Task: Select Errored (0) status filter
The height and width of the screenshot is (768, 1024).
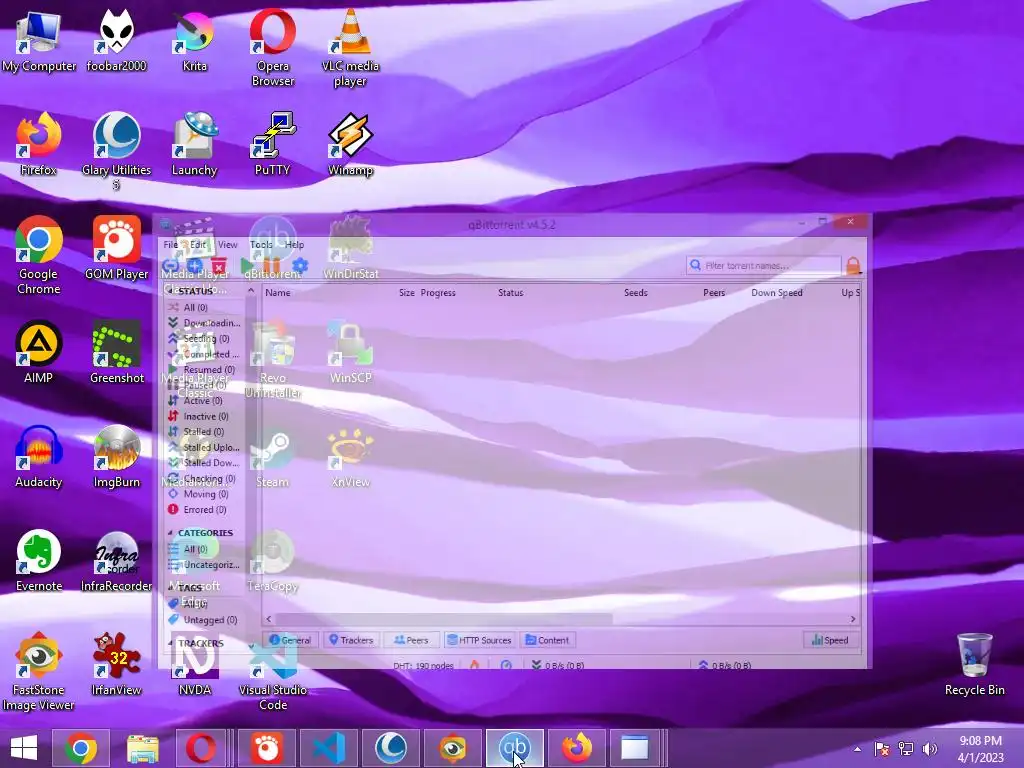Action: (x=204, y=509)
